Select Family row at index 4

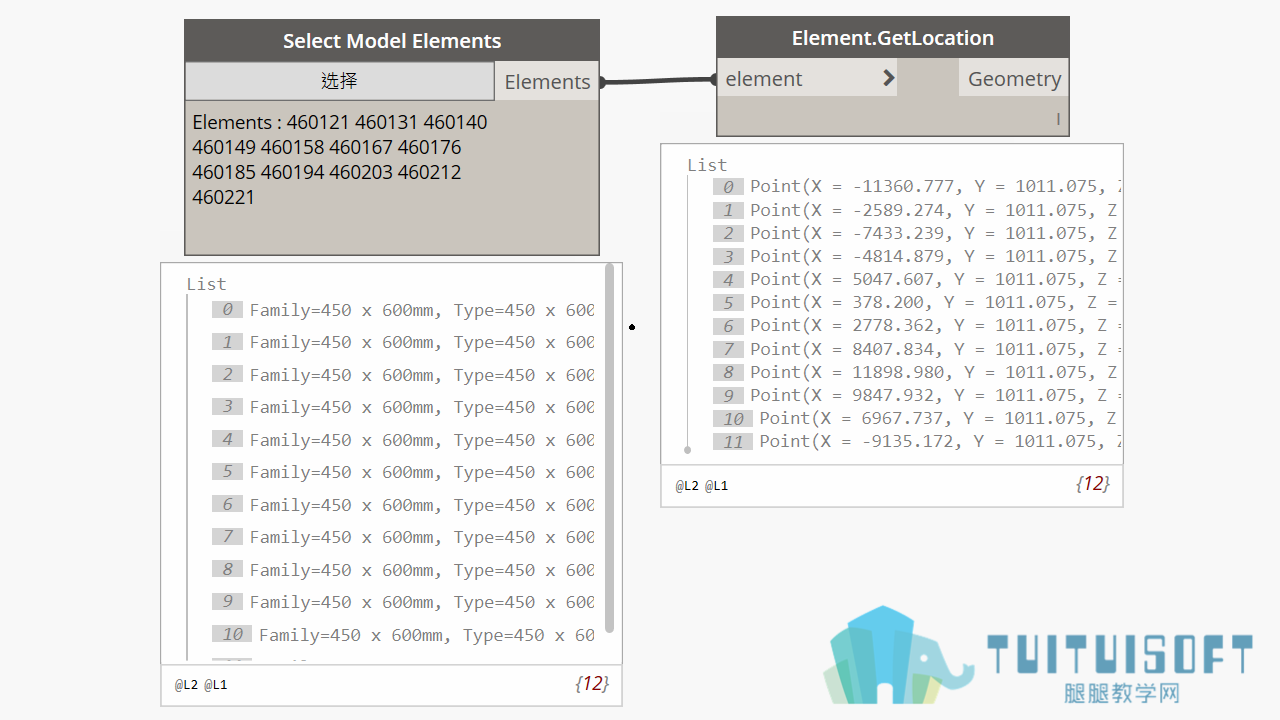tap(403, 440)
